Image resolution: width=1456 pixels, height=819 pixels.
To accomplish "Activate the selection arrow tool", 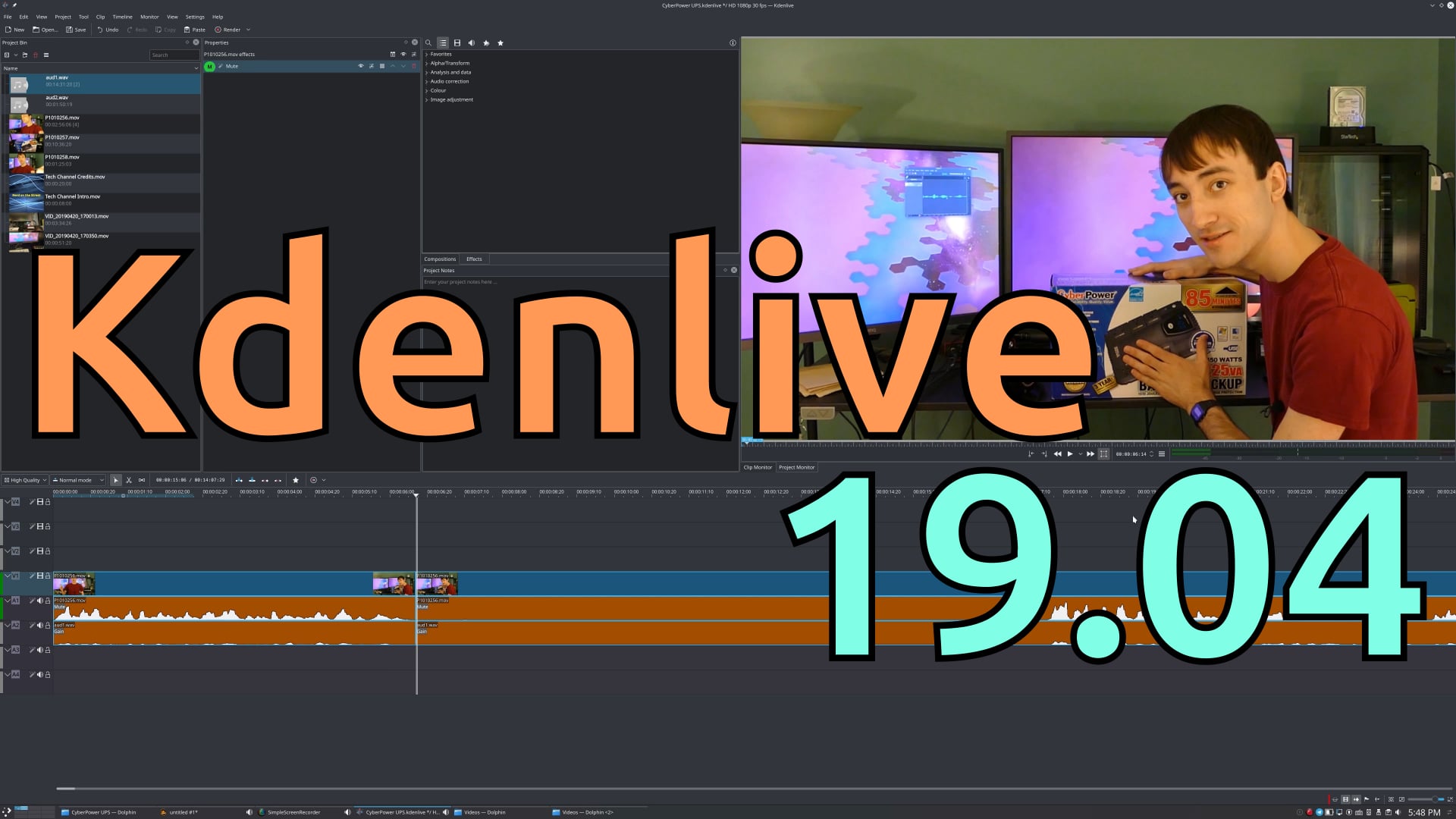I will click(116, 480).
